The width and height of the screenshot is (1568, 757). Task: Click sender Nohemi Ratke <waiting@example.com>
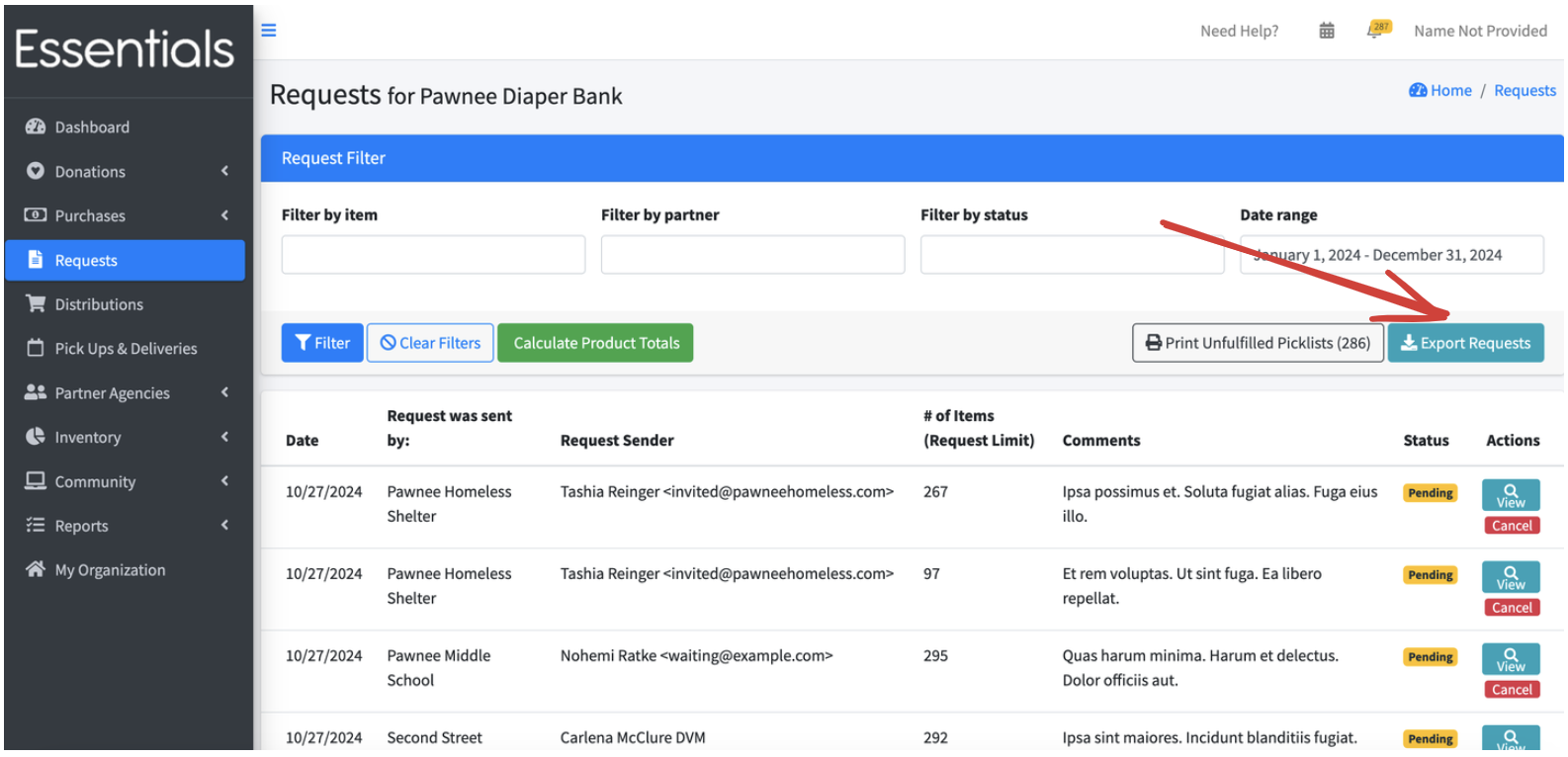[696, 655]
